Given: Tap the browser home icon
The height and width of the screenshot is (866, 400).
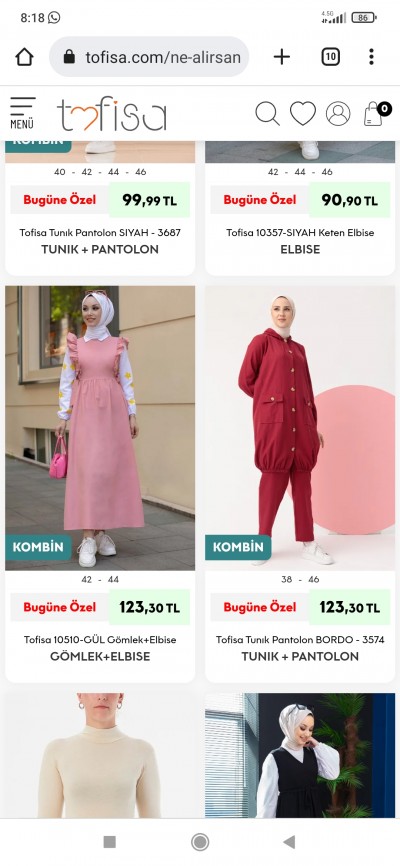Looking at the screenshot, I should tap(24, 57).
